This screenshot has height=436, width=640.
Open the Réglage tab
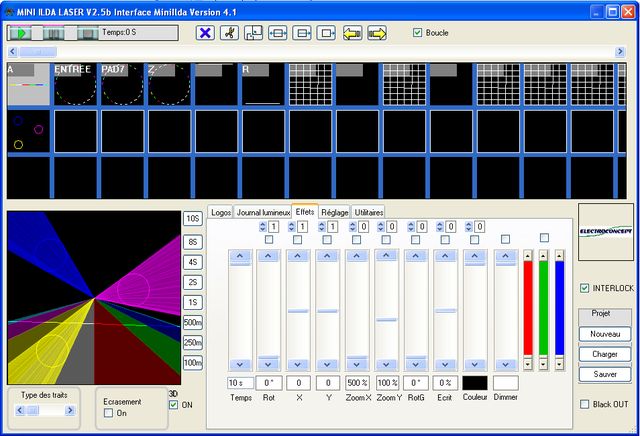click(x=335, y=213)
